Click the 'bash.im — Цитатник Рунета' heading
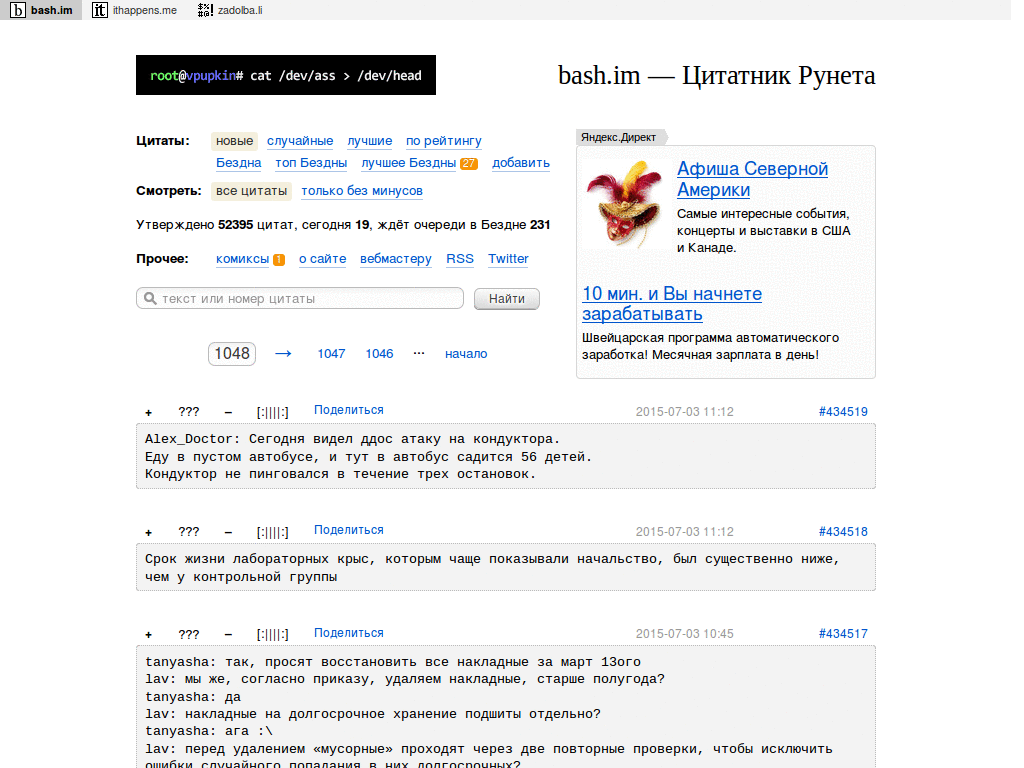 pos(716,76)
